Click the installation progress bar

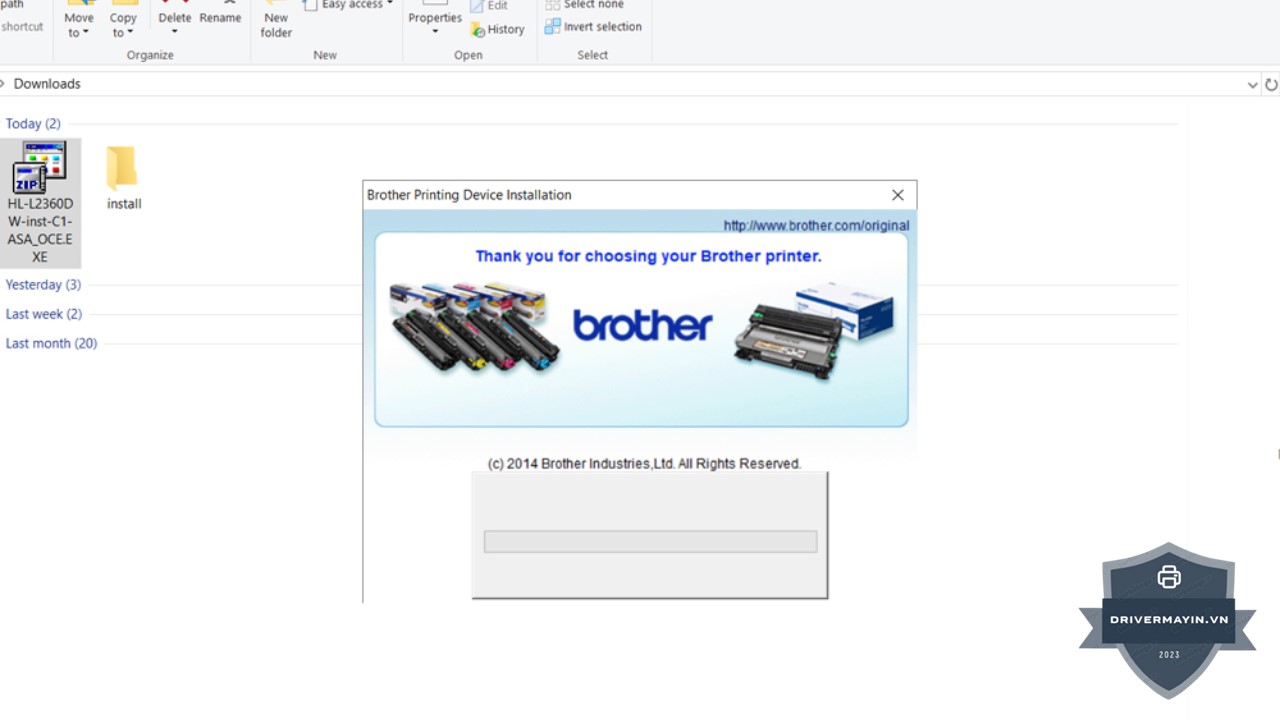click(x=650, y=542)
